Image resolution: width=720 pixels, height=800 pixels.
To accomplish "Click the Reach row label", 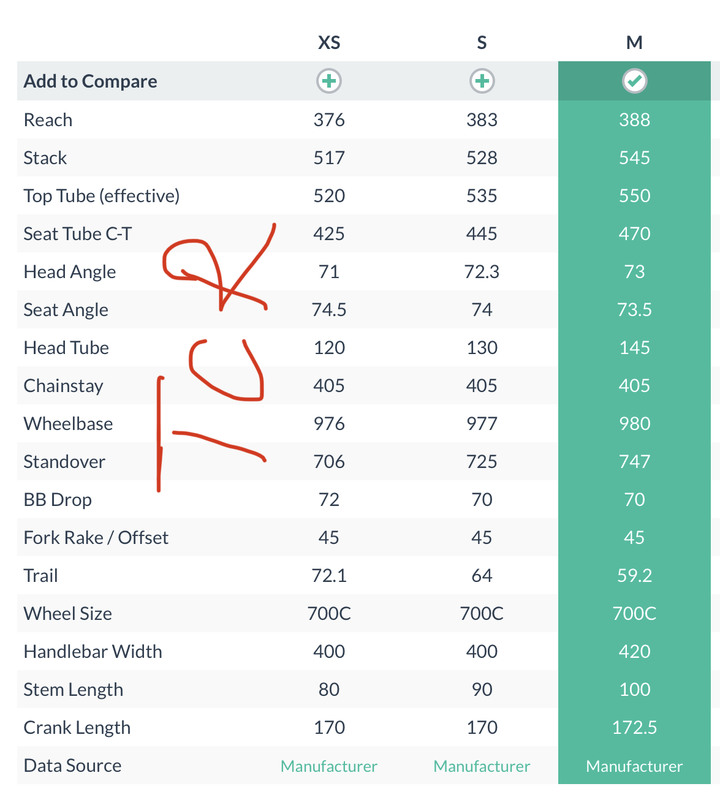I will (48, 120).
